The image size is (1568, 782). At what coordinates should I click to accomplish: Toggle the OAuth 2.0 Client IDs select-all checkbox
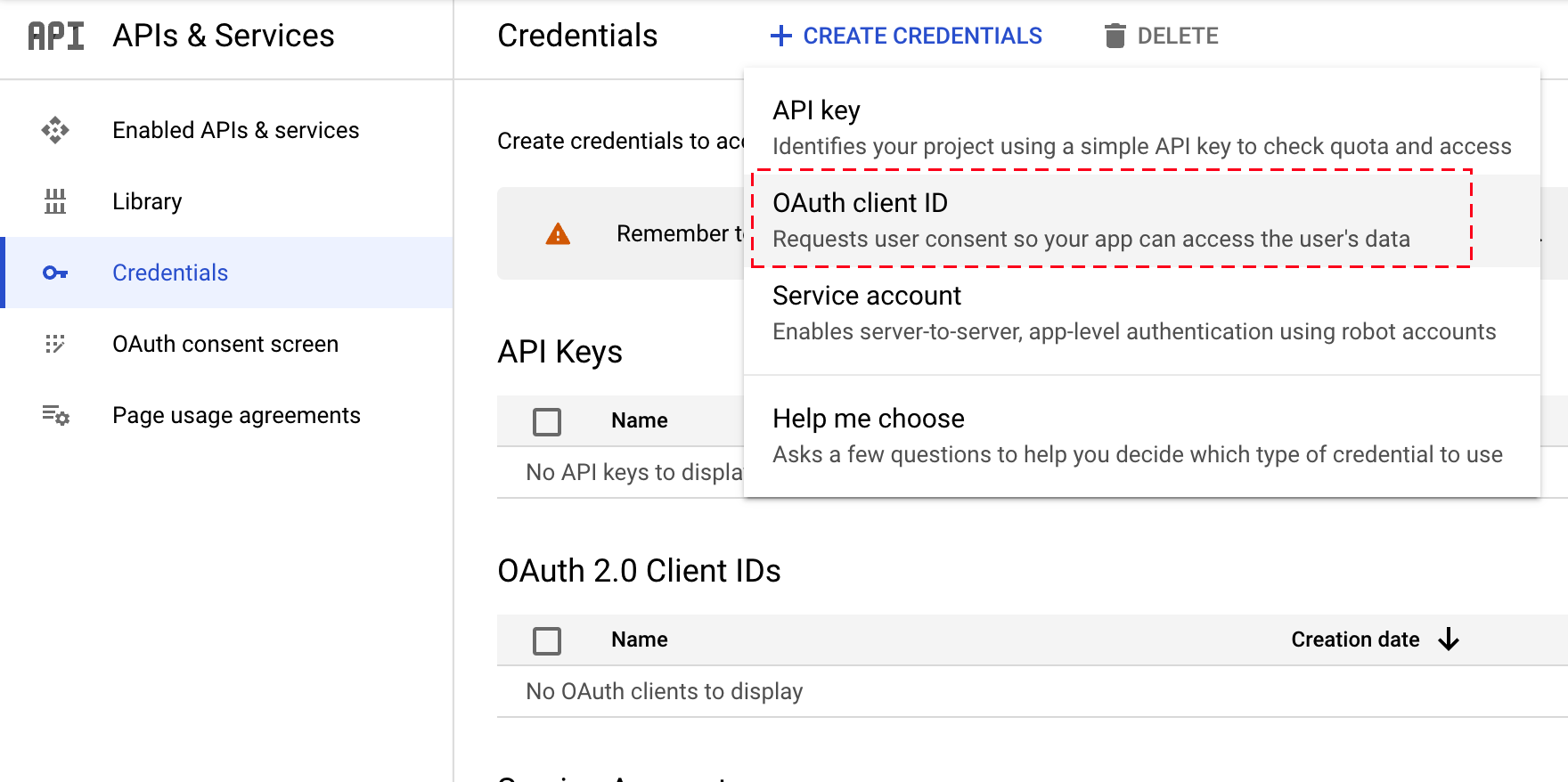click(547, 640)
